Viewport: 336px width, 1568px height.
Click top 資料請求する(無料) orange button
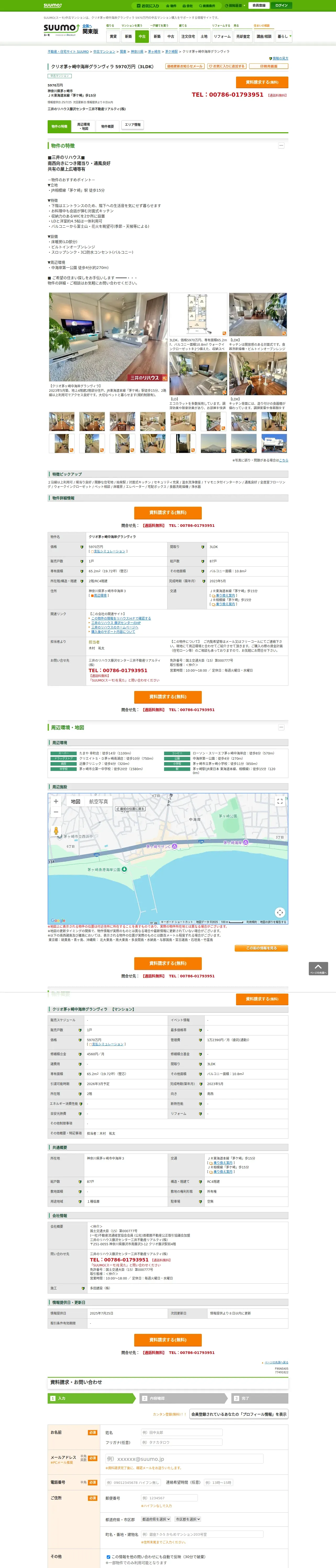(262, 82)
